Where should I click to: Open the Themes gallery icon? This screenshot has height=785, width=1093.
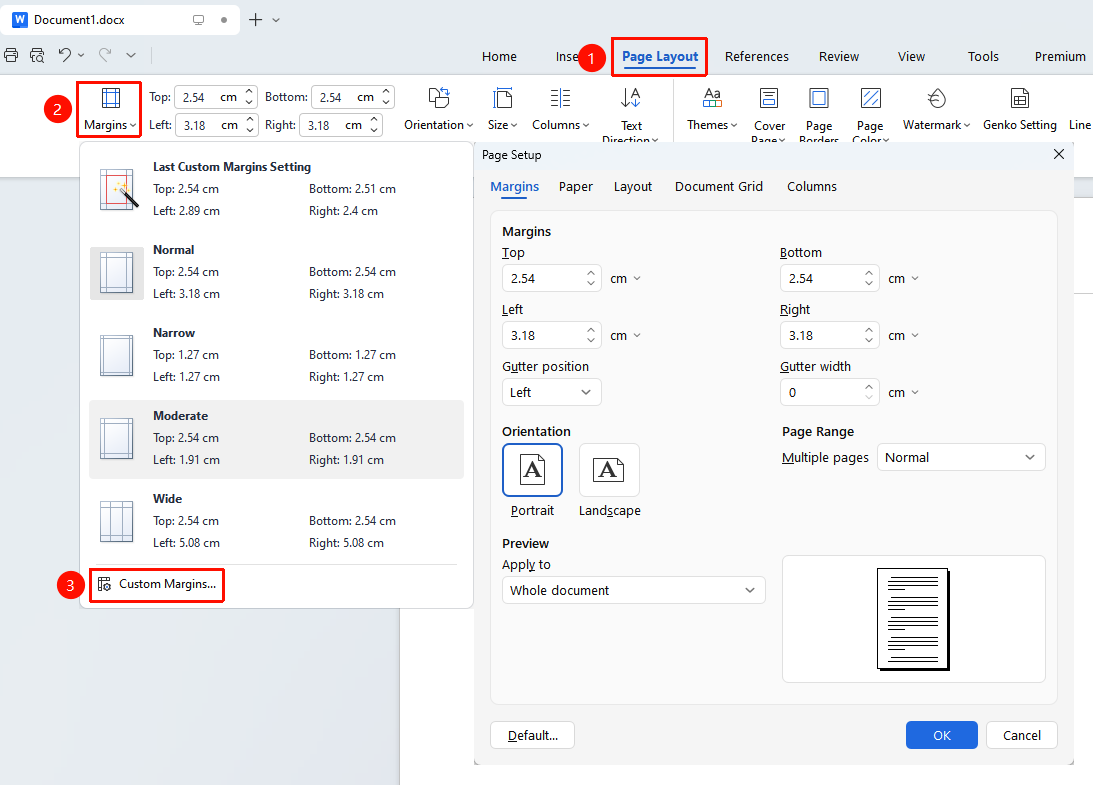(712, 98)
